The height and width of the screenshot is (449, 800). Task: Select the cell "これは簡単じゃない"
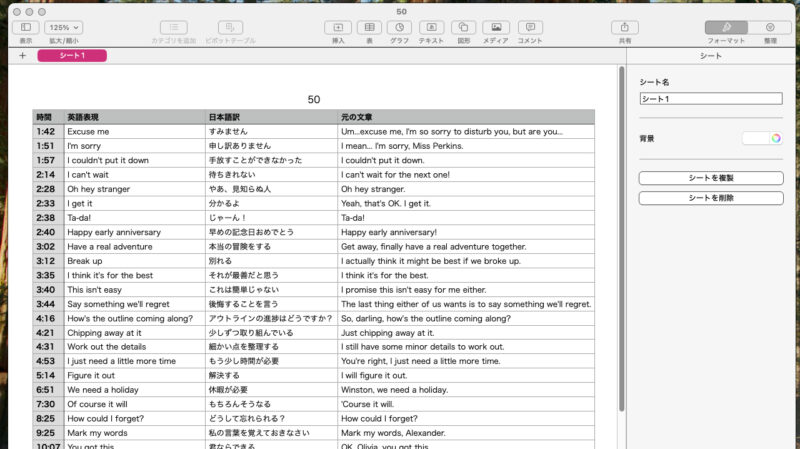click(271, 289)
